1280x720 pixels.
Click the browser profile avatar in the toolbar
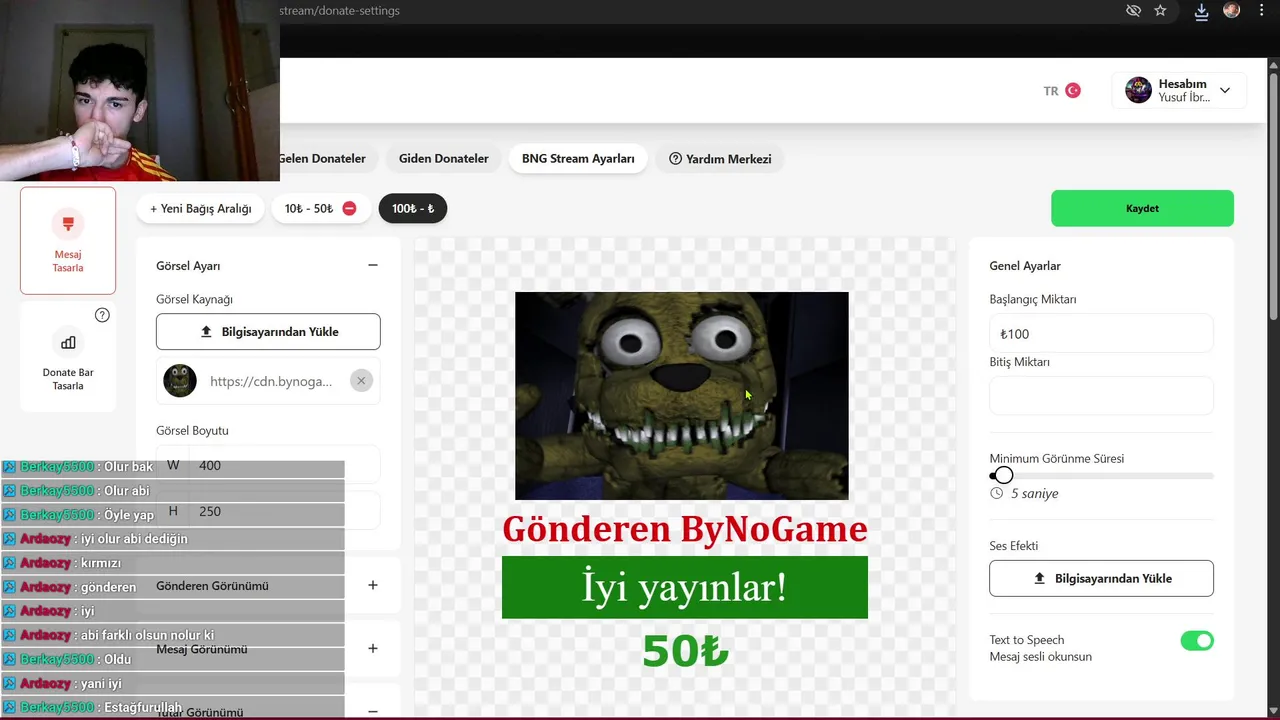1231,10
